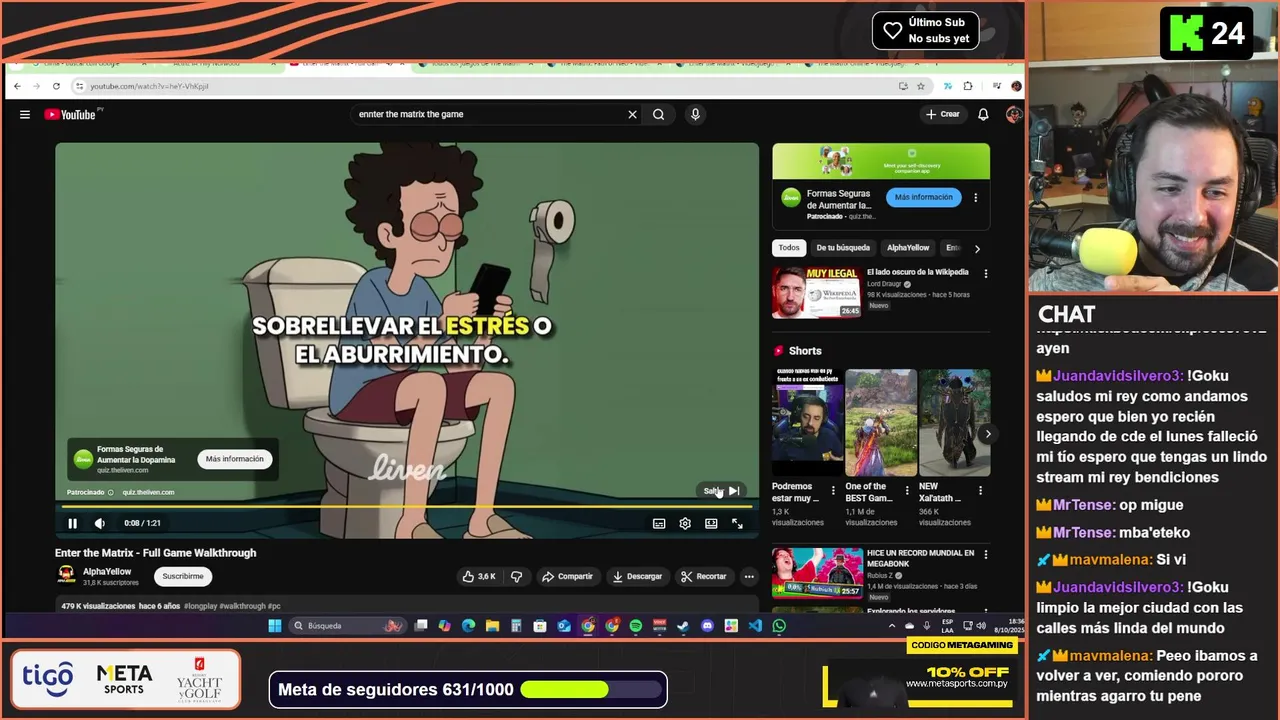Screen dimensions: 1280x720
Task: Clear the YouTube search box text
Action: pos(632,114)
